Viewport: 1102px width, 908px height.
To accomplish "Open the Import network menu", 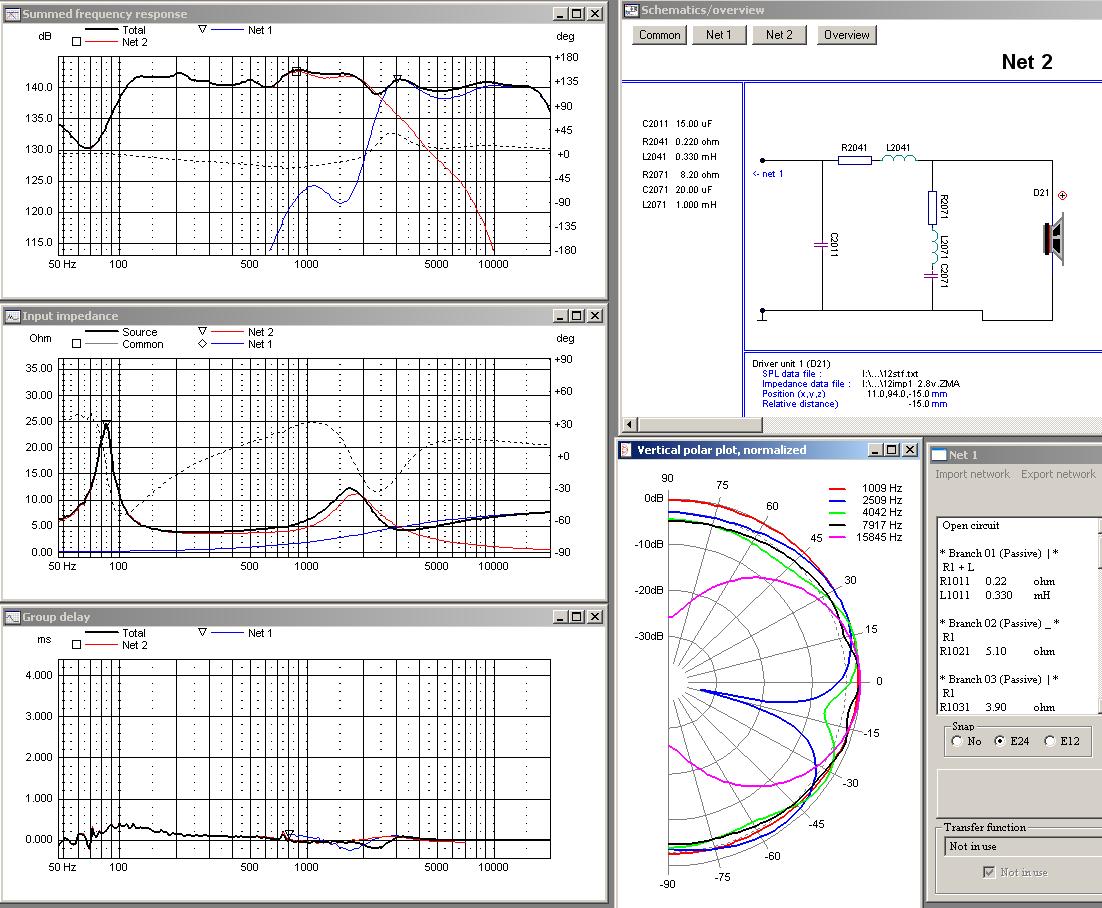I will (972, 474).
